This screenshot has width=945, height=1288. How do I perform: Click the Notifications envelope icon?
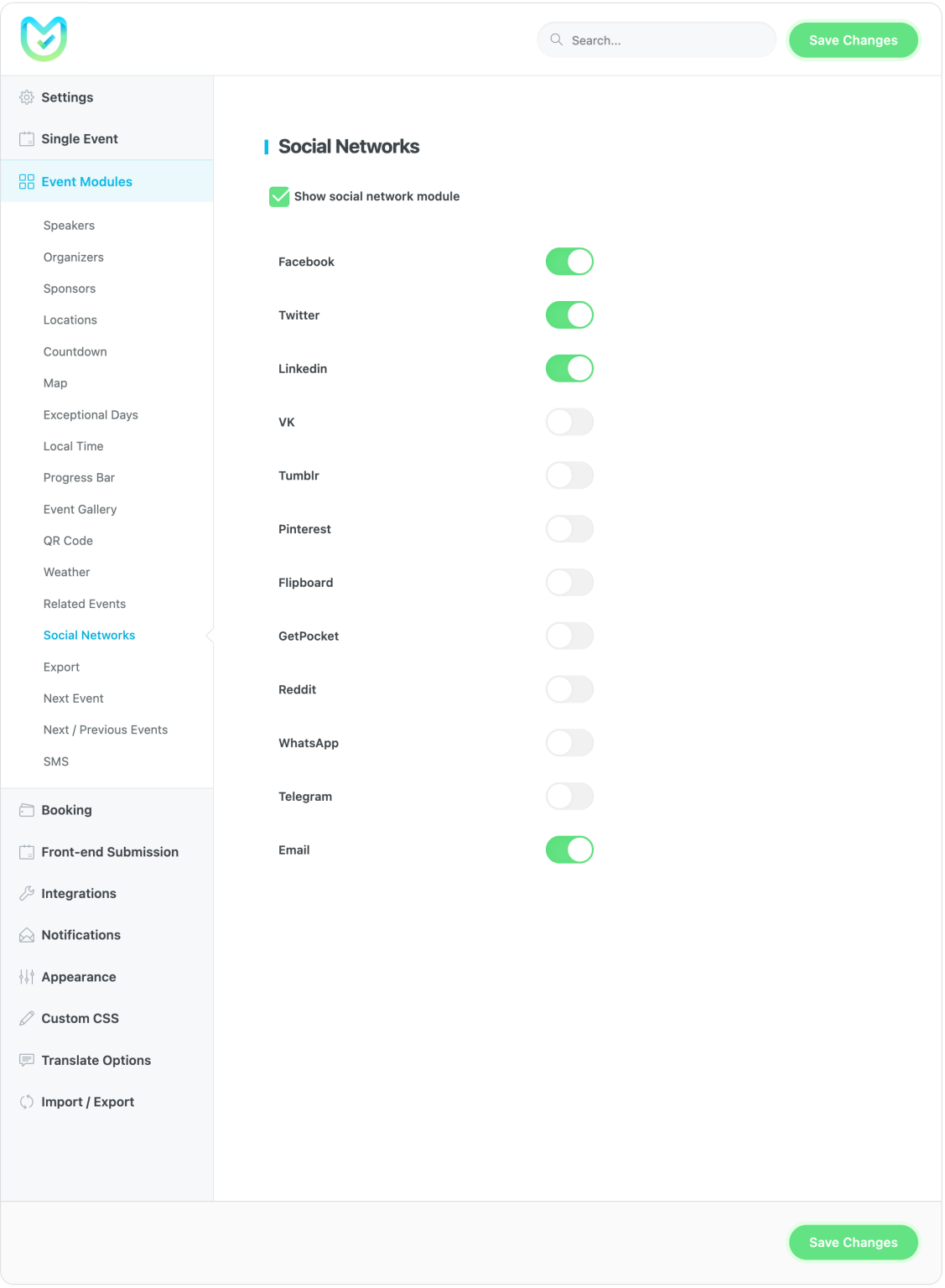pos(27,935)
